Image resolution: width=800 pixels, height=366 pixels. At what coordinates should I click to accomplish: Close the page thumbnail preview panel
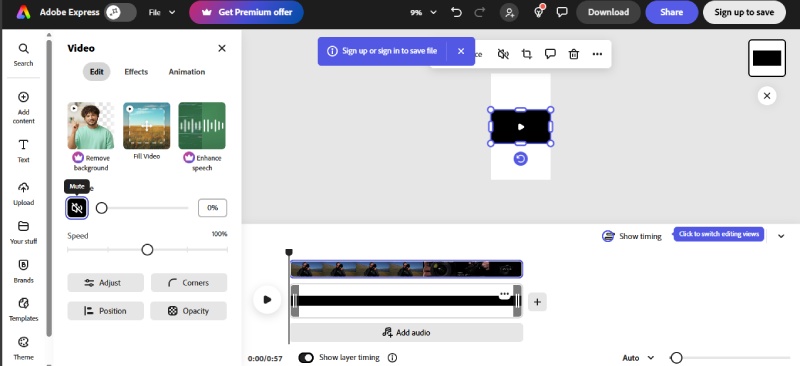pyautogui.click(x=767, y=95)
